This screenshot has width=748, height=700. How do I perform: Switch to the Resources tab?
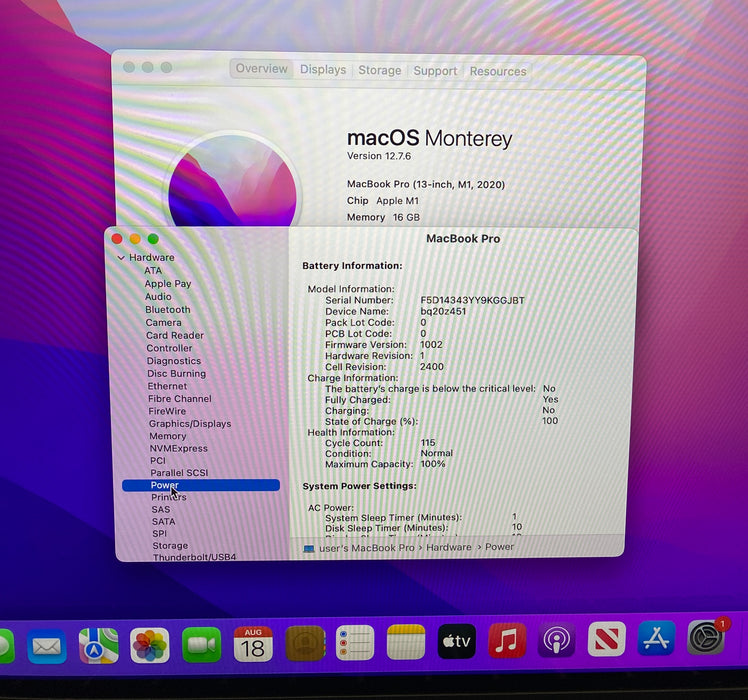pos(498,72)
